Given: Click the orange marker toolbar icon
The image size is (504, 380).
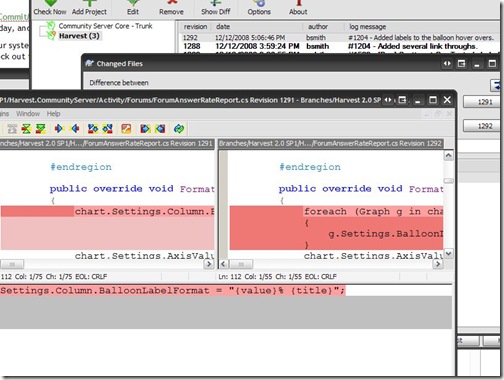Looking at the screenshot, I should pos(126,129).
